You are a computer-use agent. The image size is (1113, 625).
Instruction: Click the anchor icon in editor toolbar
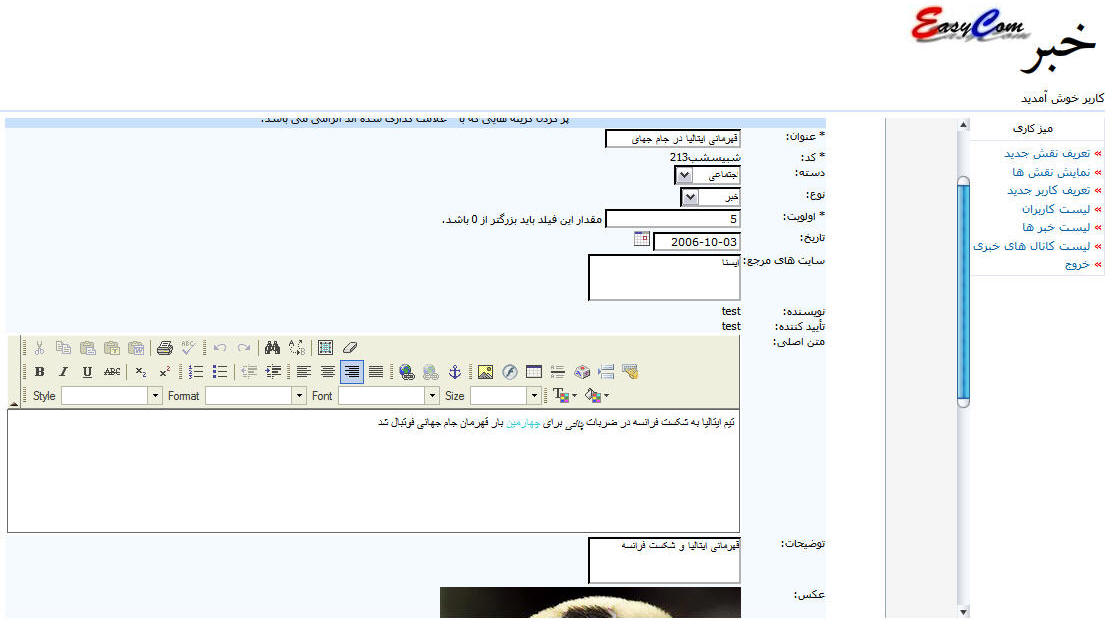(x=454, y=372)
